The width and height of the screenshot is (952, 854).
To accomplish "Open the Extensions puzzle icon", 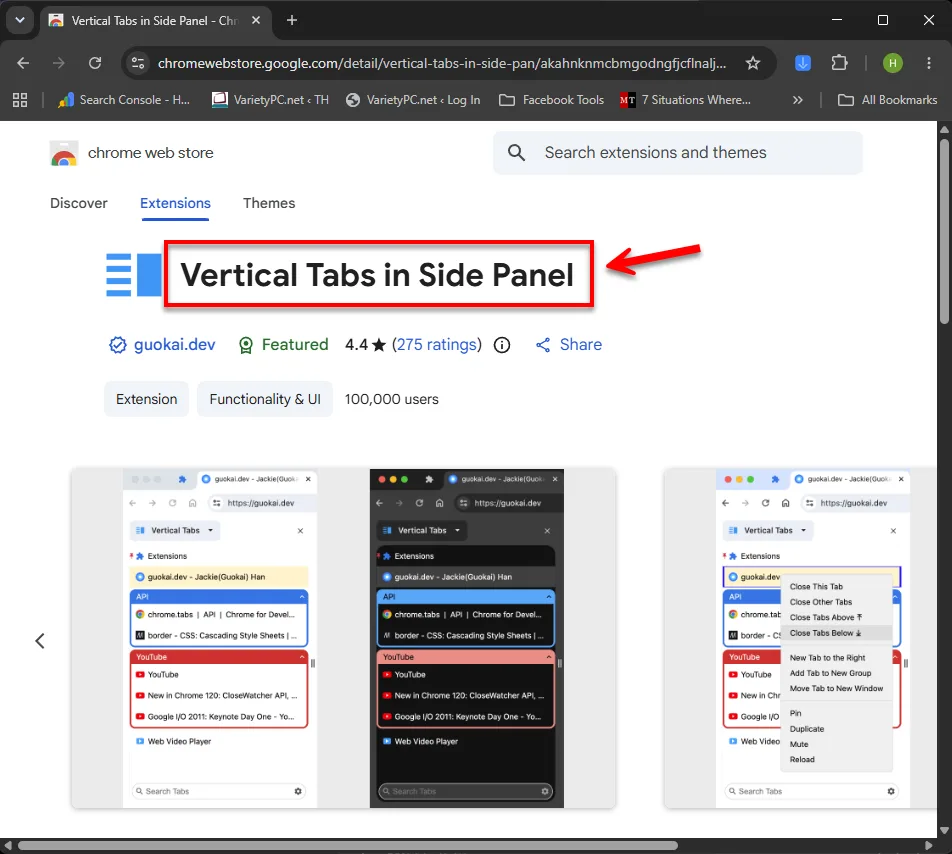I will point(839,63).
